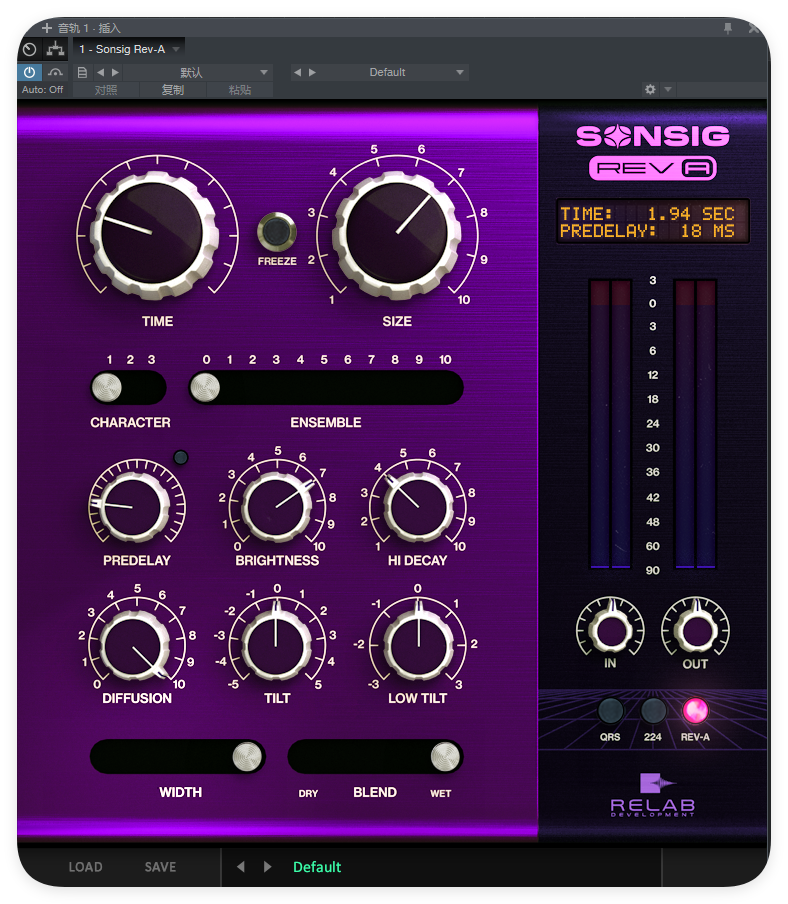Click the 粘贴 paste button

[x=239, y=90]
